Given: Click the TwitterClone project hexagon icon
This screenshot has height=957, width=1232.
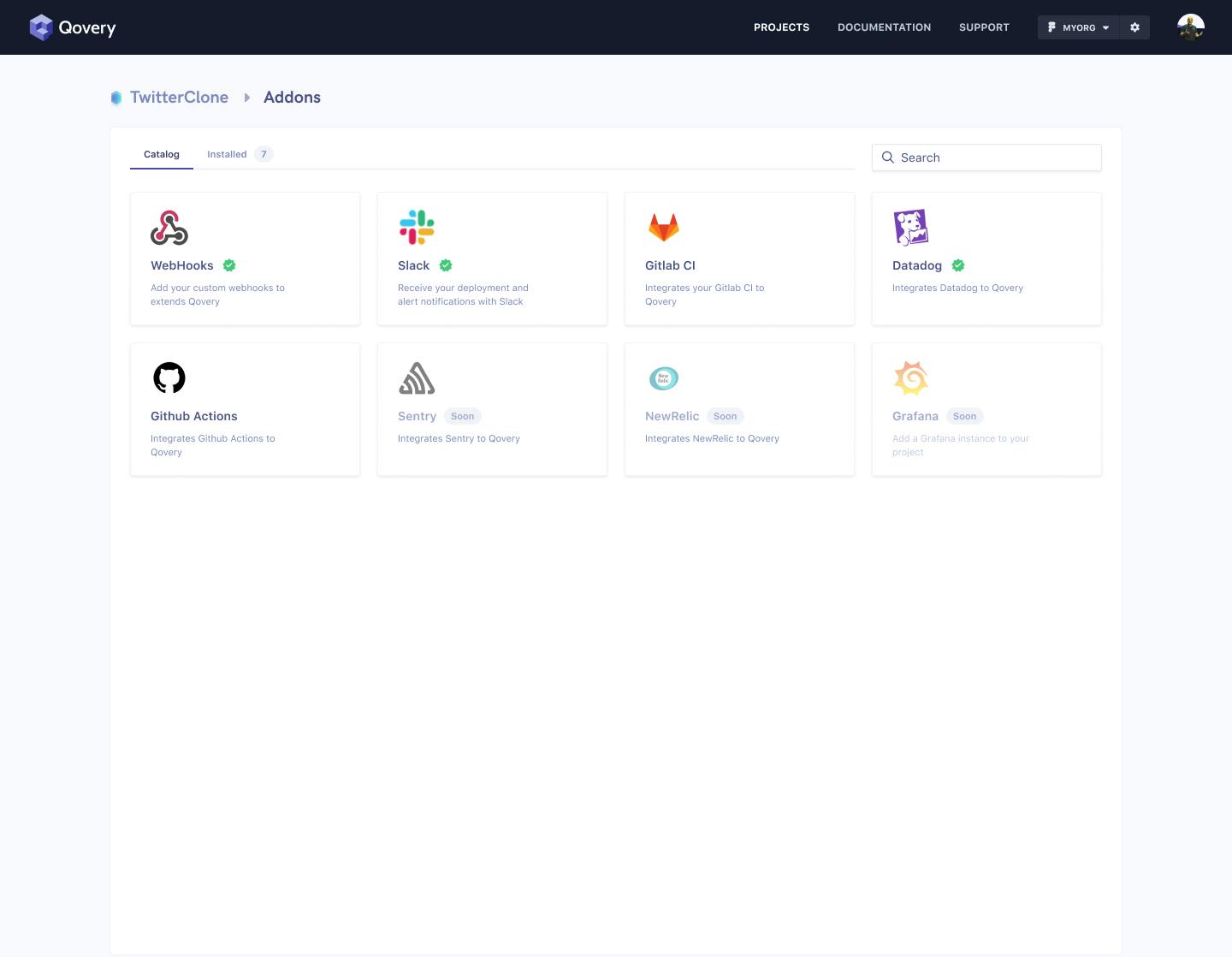Looking at the screenshot, I should 116,98.
